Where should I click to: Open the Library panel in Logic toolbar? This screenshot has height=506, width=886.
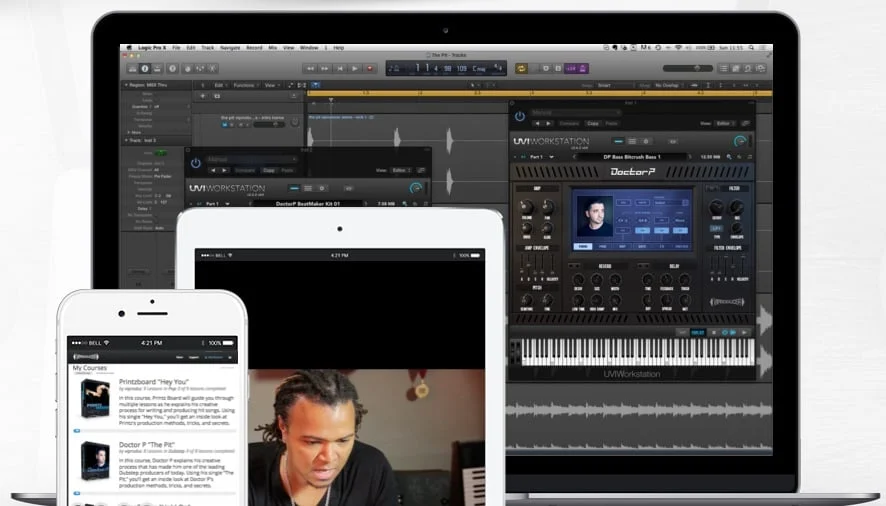(x=132, y=68)
